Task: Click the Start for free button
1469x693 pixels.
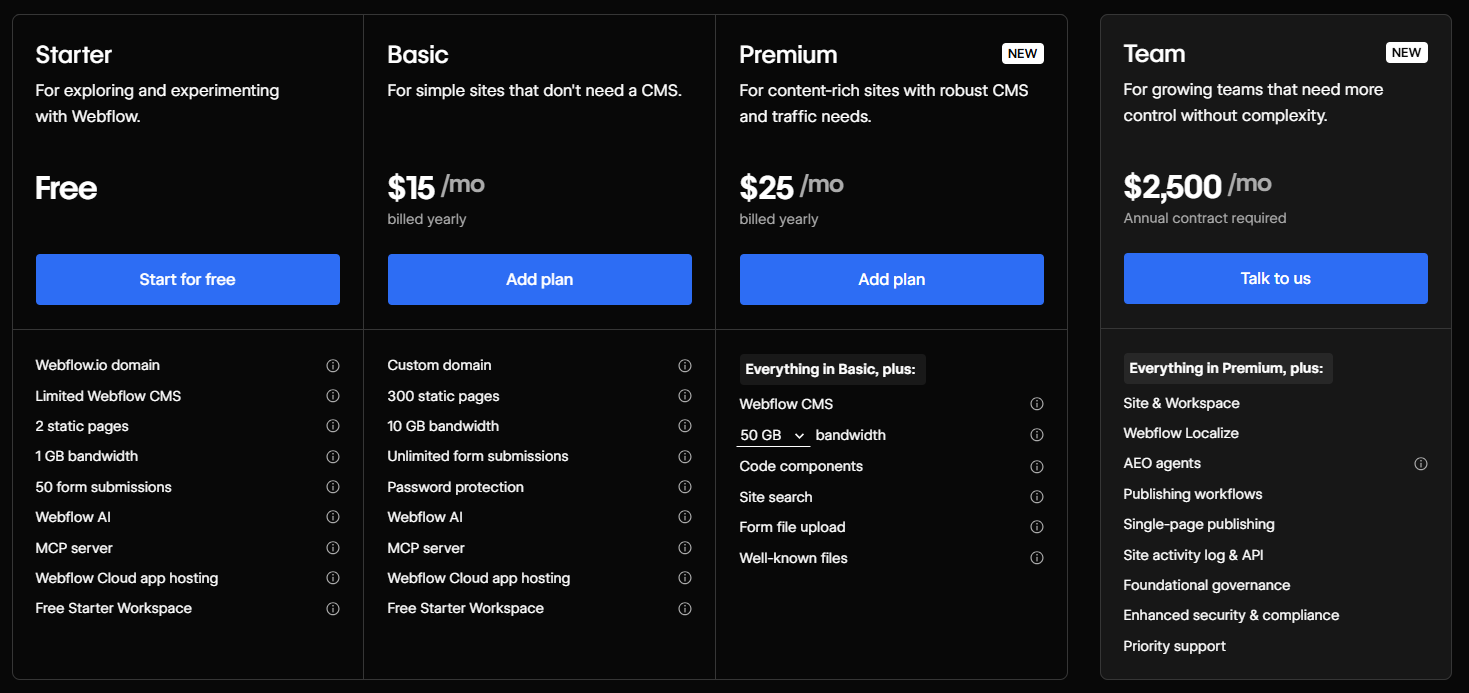Action: pyautogui.click(x=188, y=279)
